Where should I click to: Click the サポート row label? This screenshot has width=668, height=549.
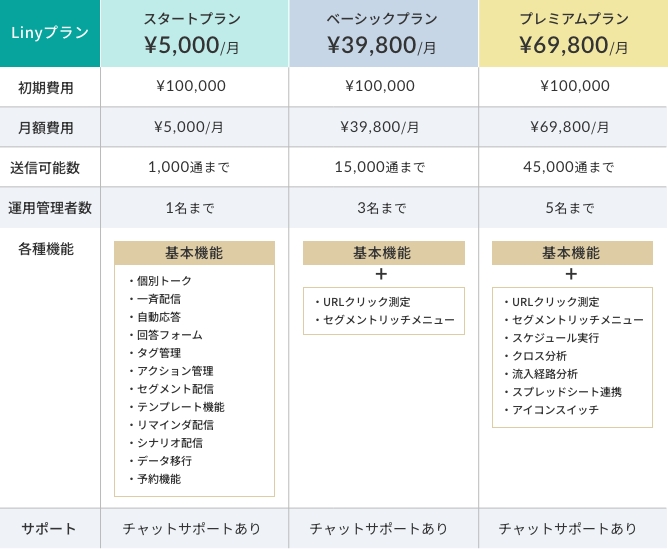coord(50,528)
